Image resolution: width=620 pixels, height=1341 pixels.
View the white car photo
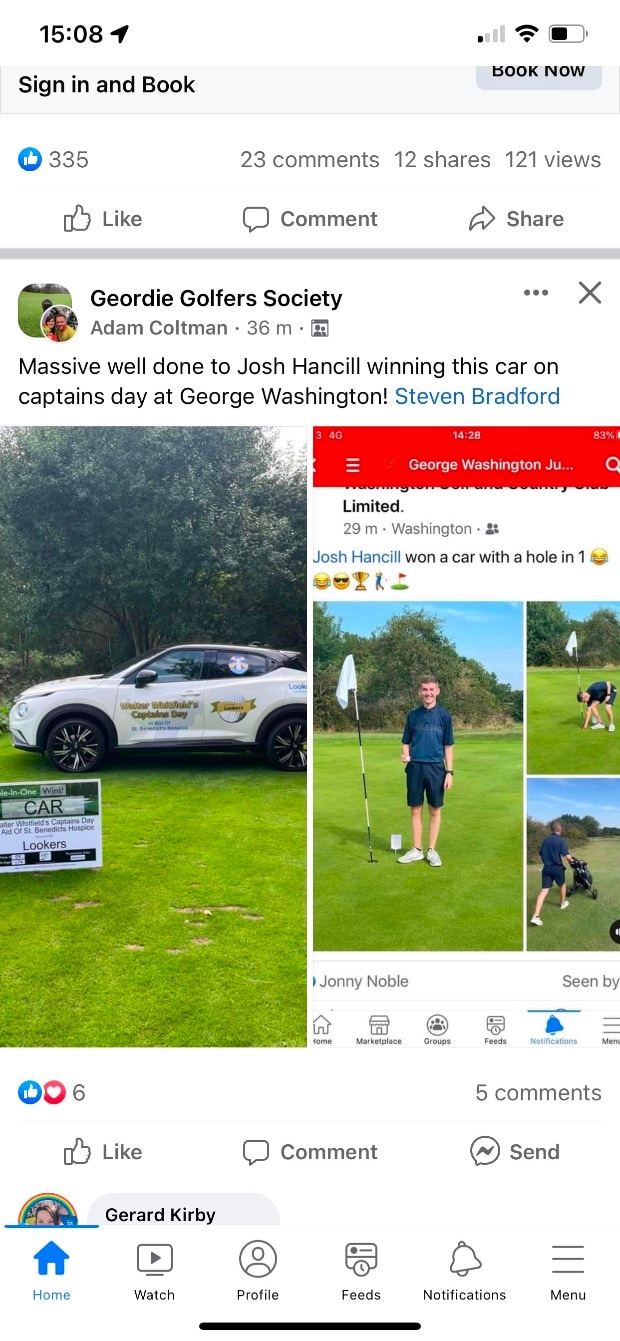153,737
